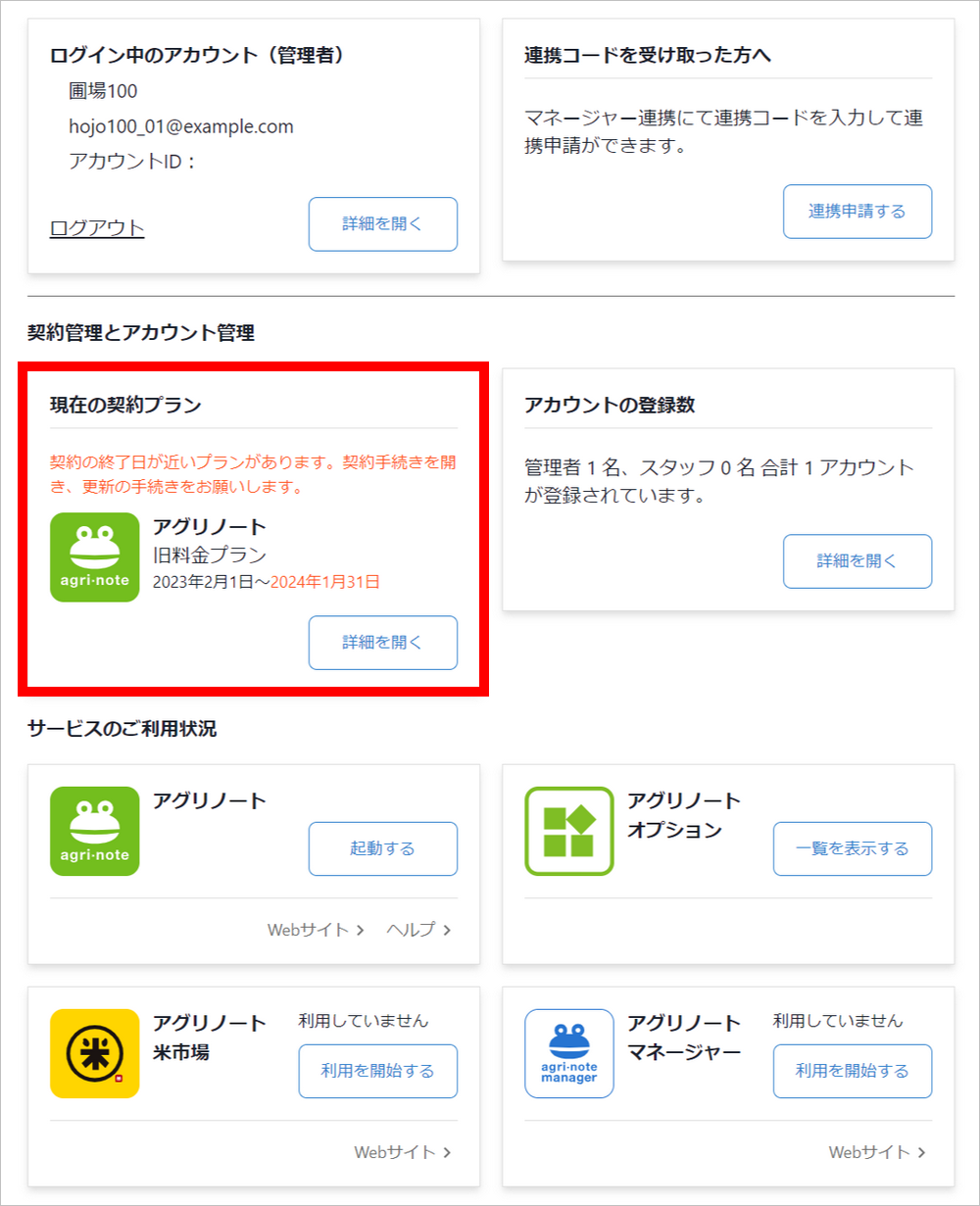
Task: Start using Agri-note マネージャー
Action: pyautogui.click(x=853, y=1071)
